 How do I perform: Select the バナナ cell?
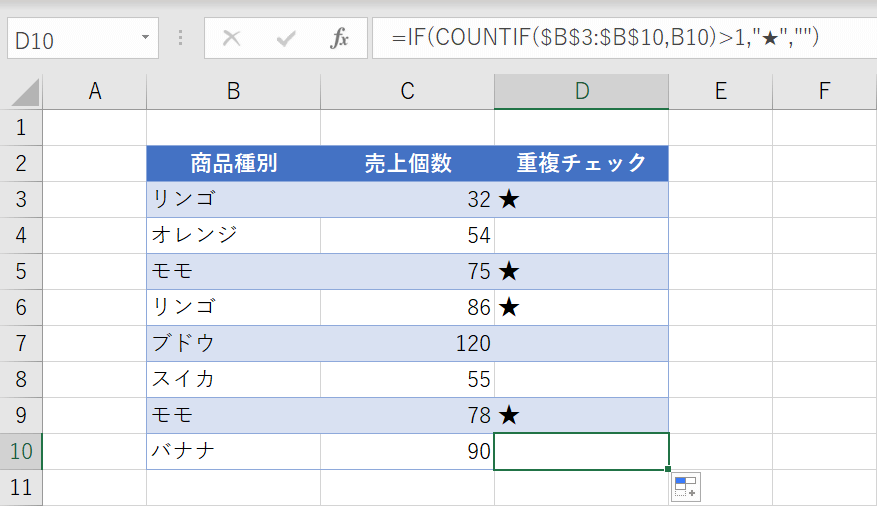pos(233,451)
